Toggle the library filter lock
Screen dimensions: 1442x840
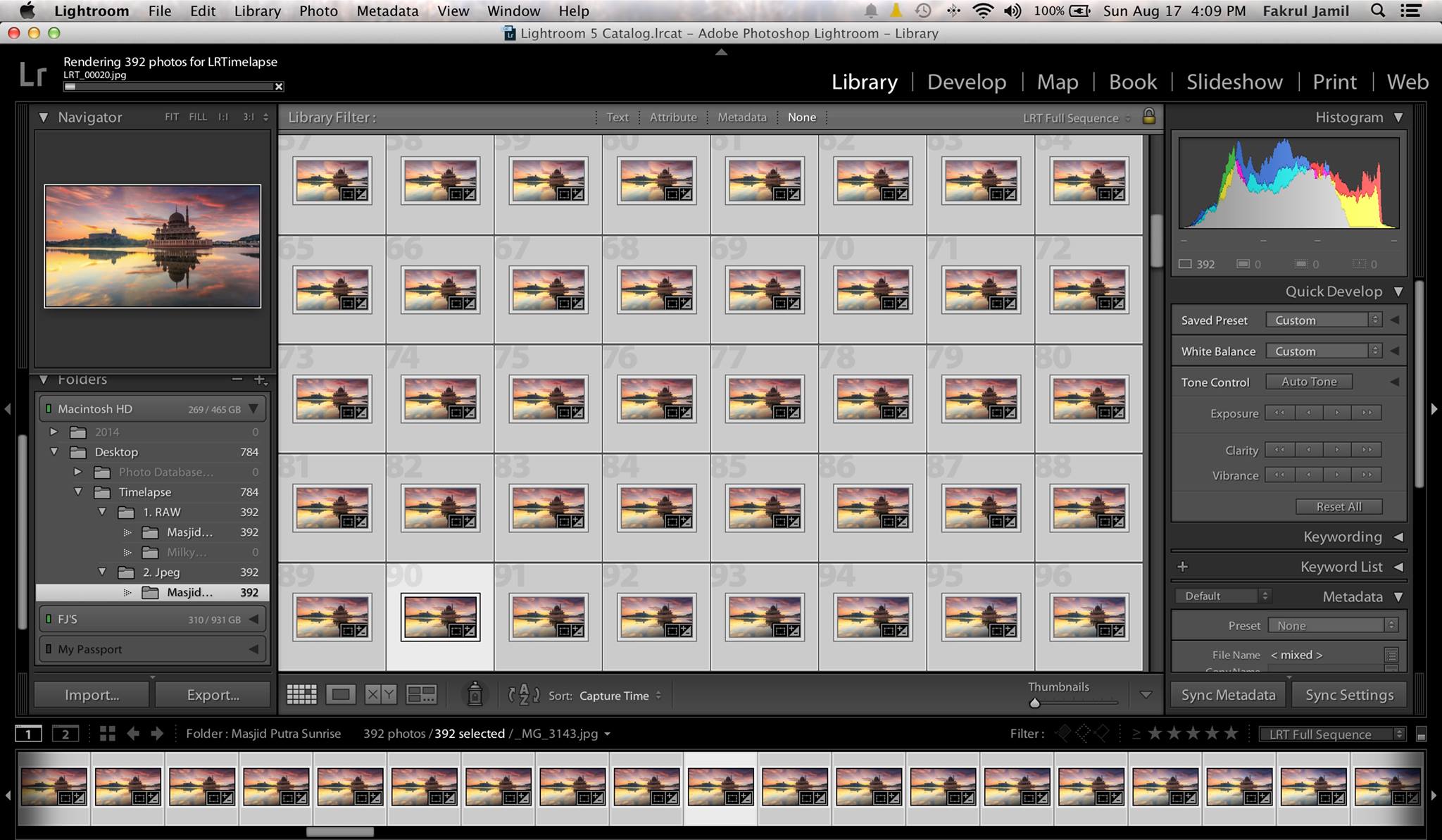(1148, 116)
